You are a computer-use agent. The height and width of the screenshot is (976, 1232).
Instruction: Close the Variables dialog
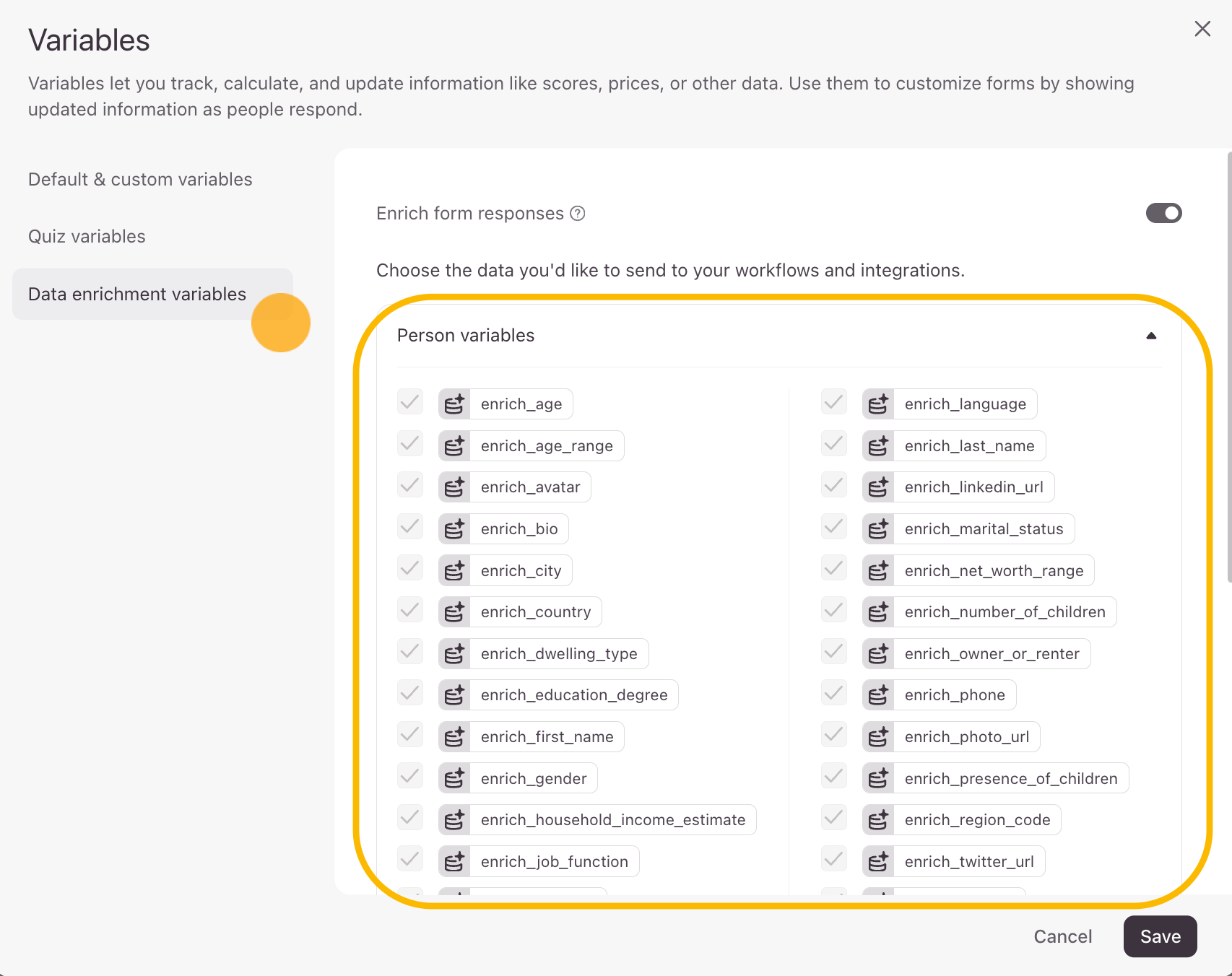click(x=1202, y=29)
